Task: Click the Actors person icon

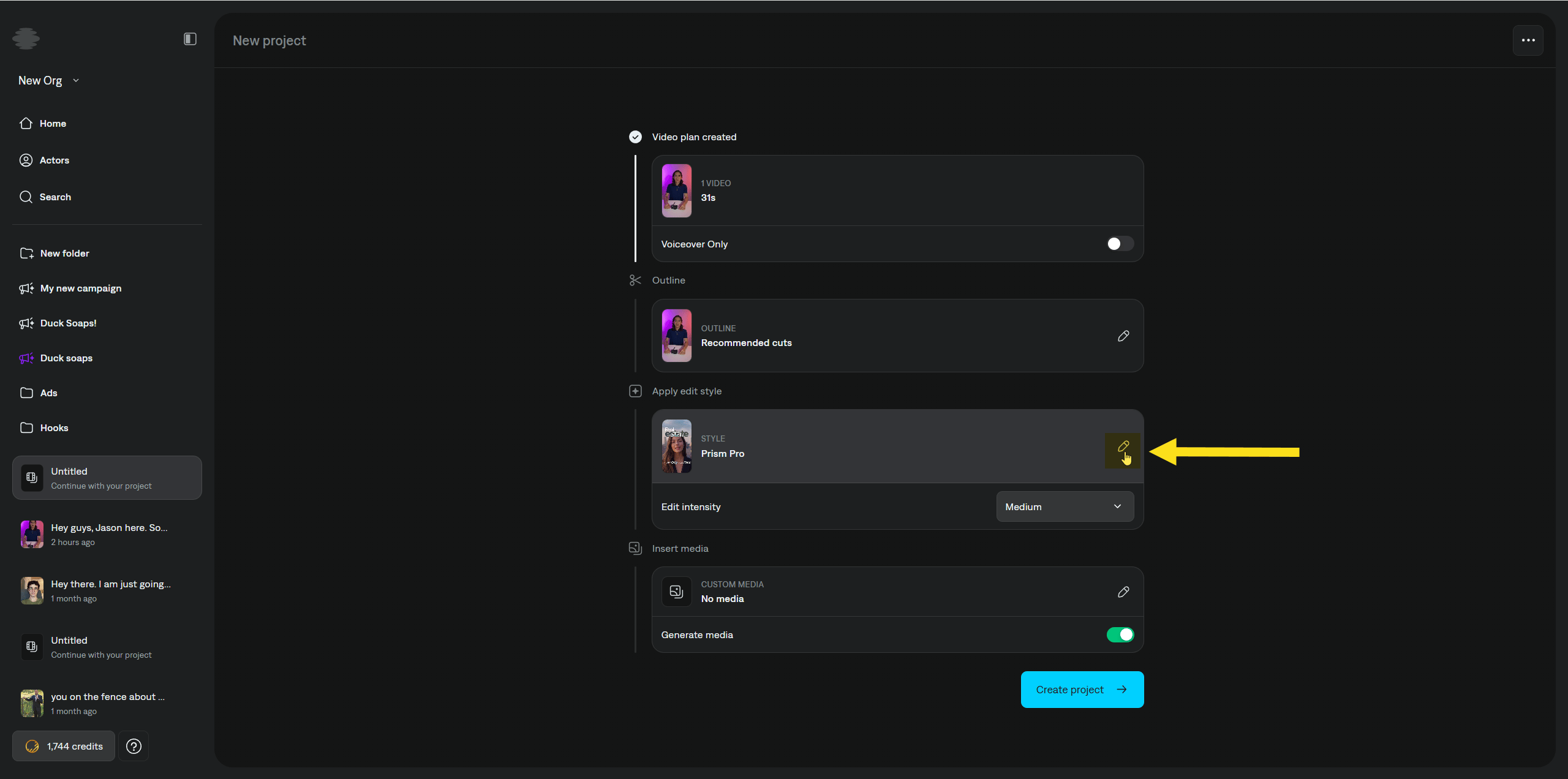Action: (26, 160)
